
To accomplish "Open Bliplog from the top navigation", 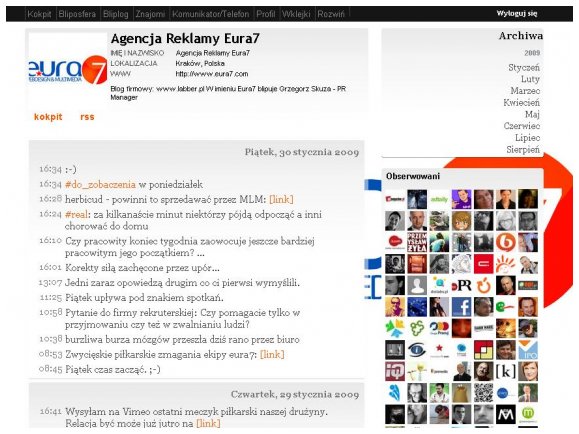I will (116, 14).
